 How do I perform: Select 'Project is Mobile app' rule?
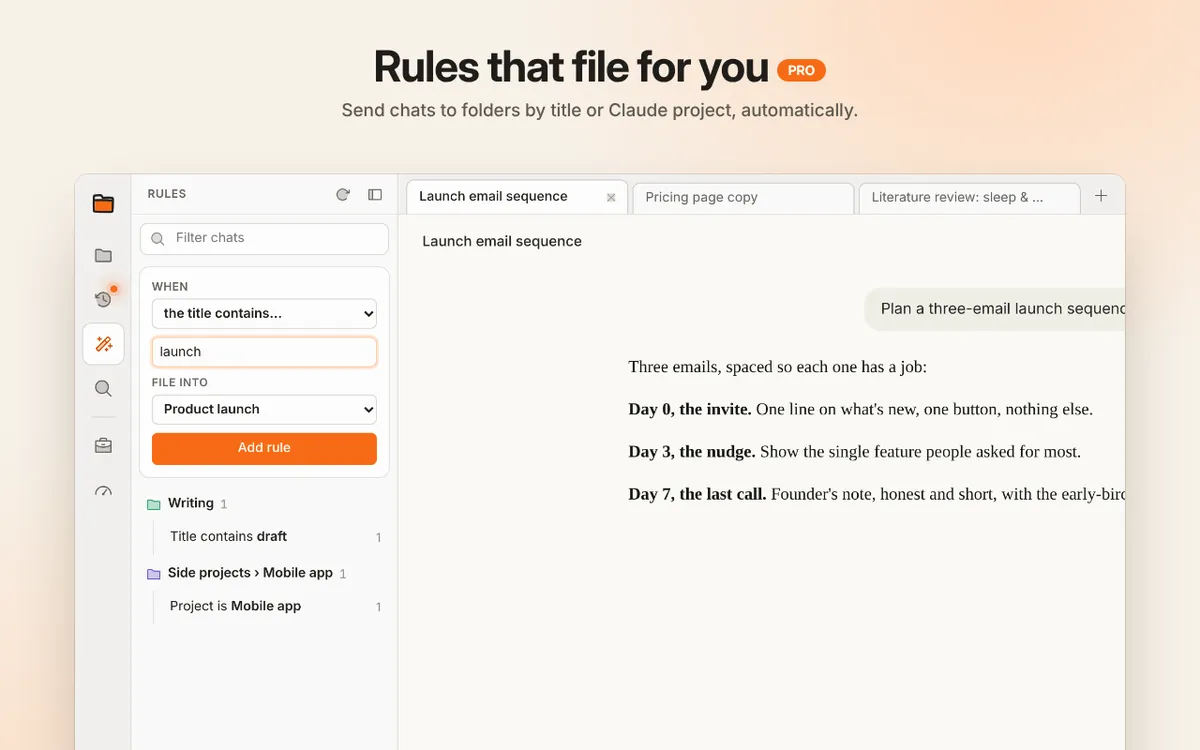coord(271,606)
